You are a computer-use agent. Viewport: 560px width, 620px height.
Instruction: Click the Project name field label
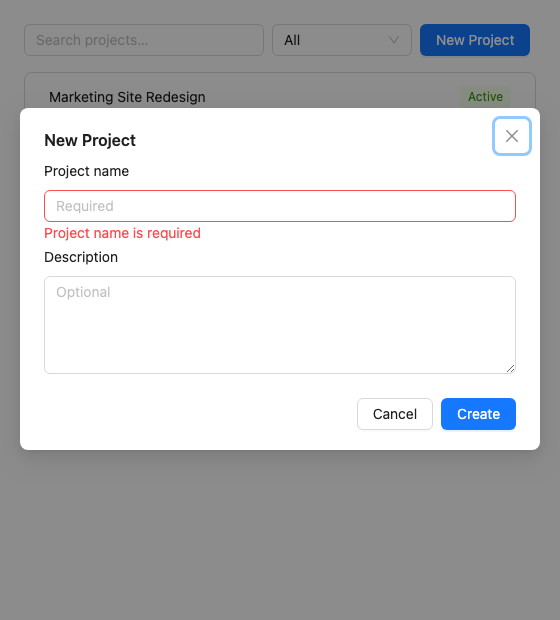(x=86, y=171)
